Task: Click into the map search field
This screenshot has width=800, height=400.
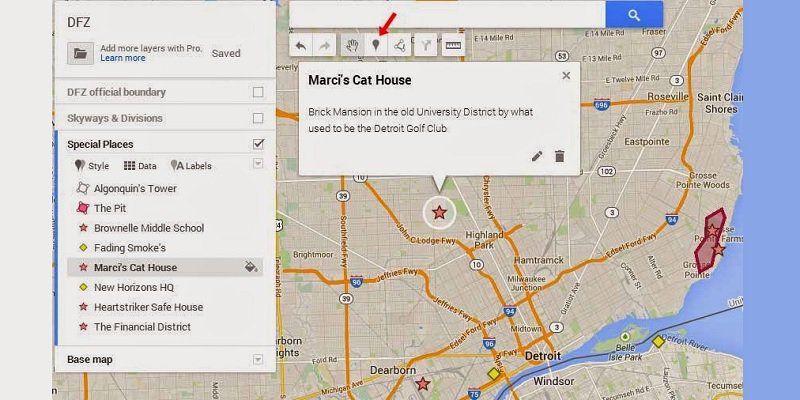Action: 447,14
